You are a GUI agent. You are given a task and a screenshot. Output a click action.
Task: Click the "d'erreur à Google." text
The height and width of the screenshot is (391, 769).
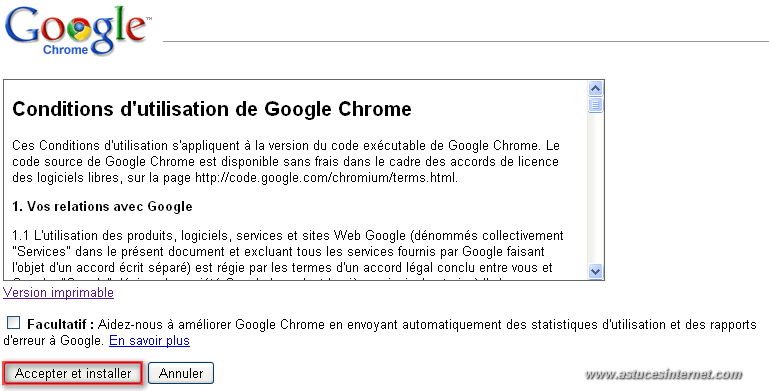(53, 340)
